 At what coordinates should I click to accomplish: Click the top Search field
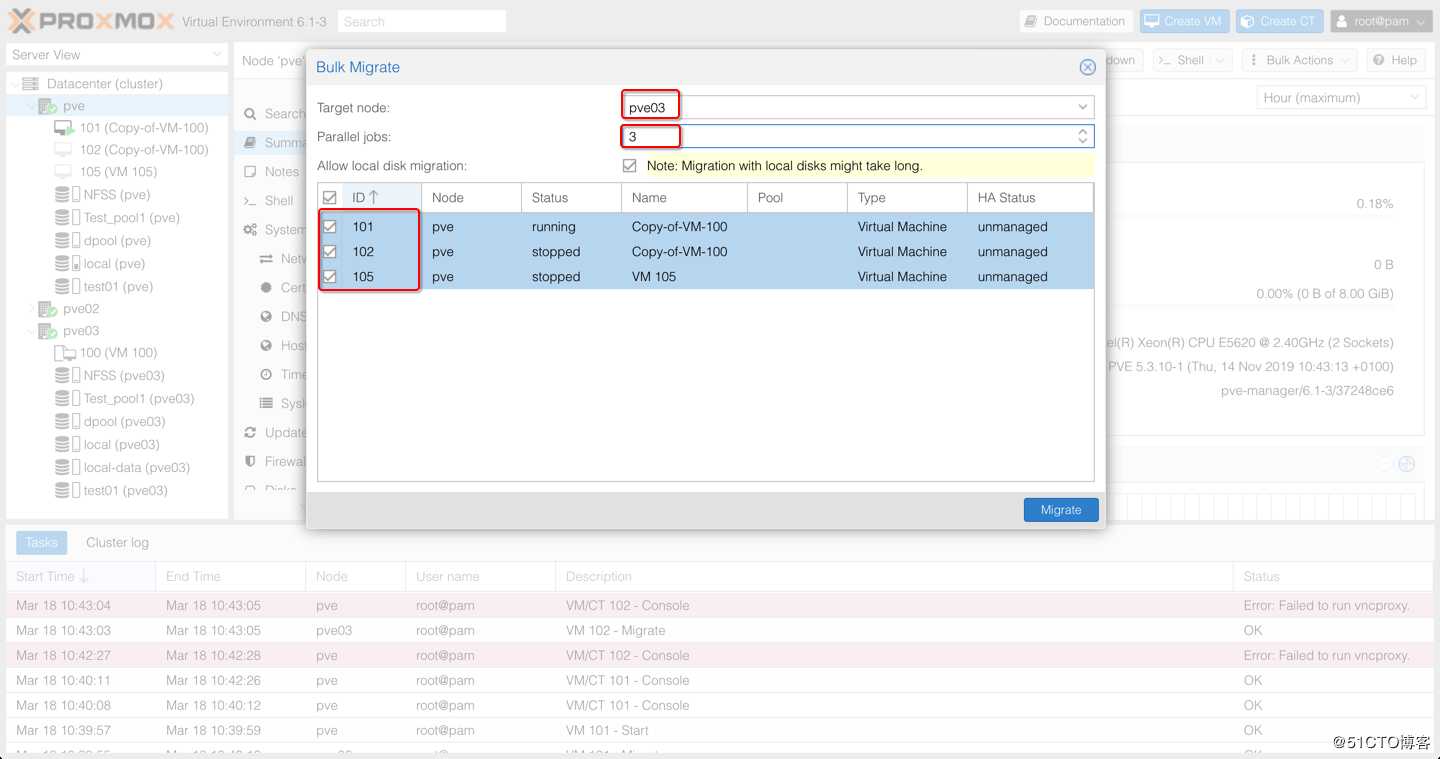click(x=421, y=21)
